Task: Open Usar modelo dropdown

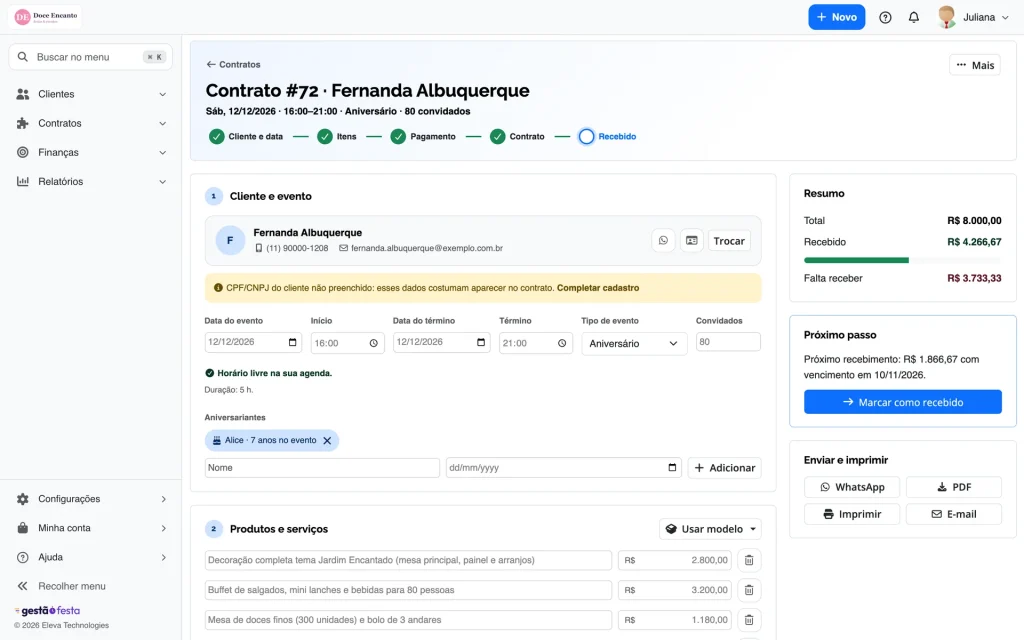Action: [x=711, y=529]
